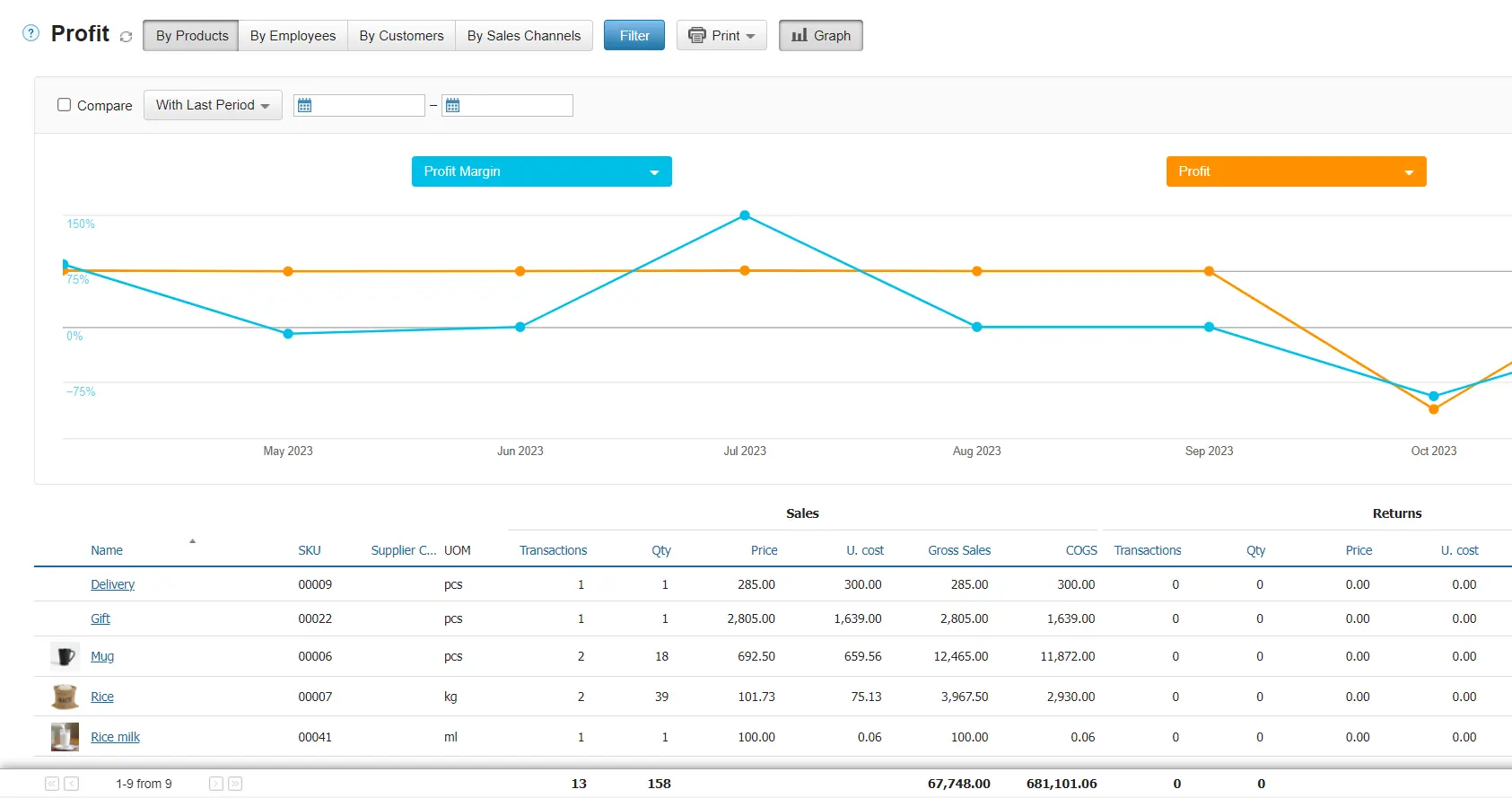Select SKU 00041 cell

[315, 737]
